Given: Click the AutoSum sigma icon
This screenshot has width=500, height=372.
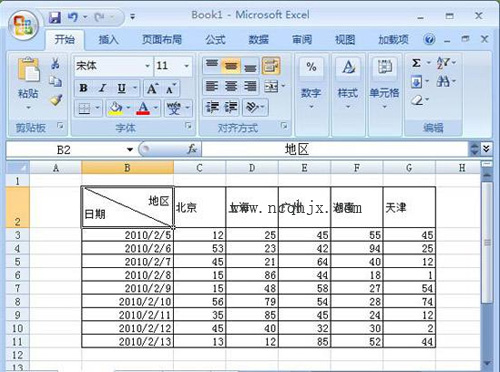Looking at the screenshot, I should tap(416, 63).
